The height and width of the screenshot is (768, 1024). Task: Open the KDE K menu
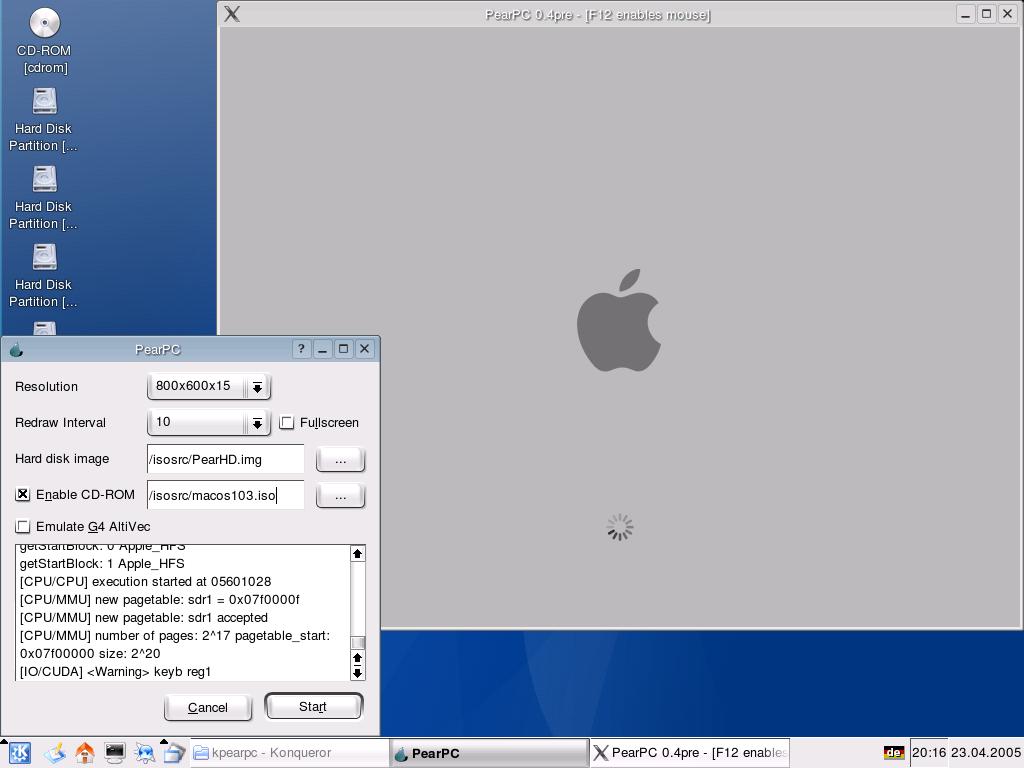pos(19,753)
